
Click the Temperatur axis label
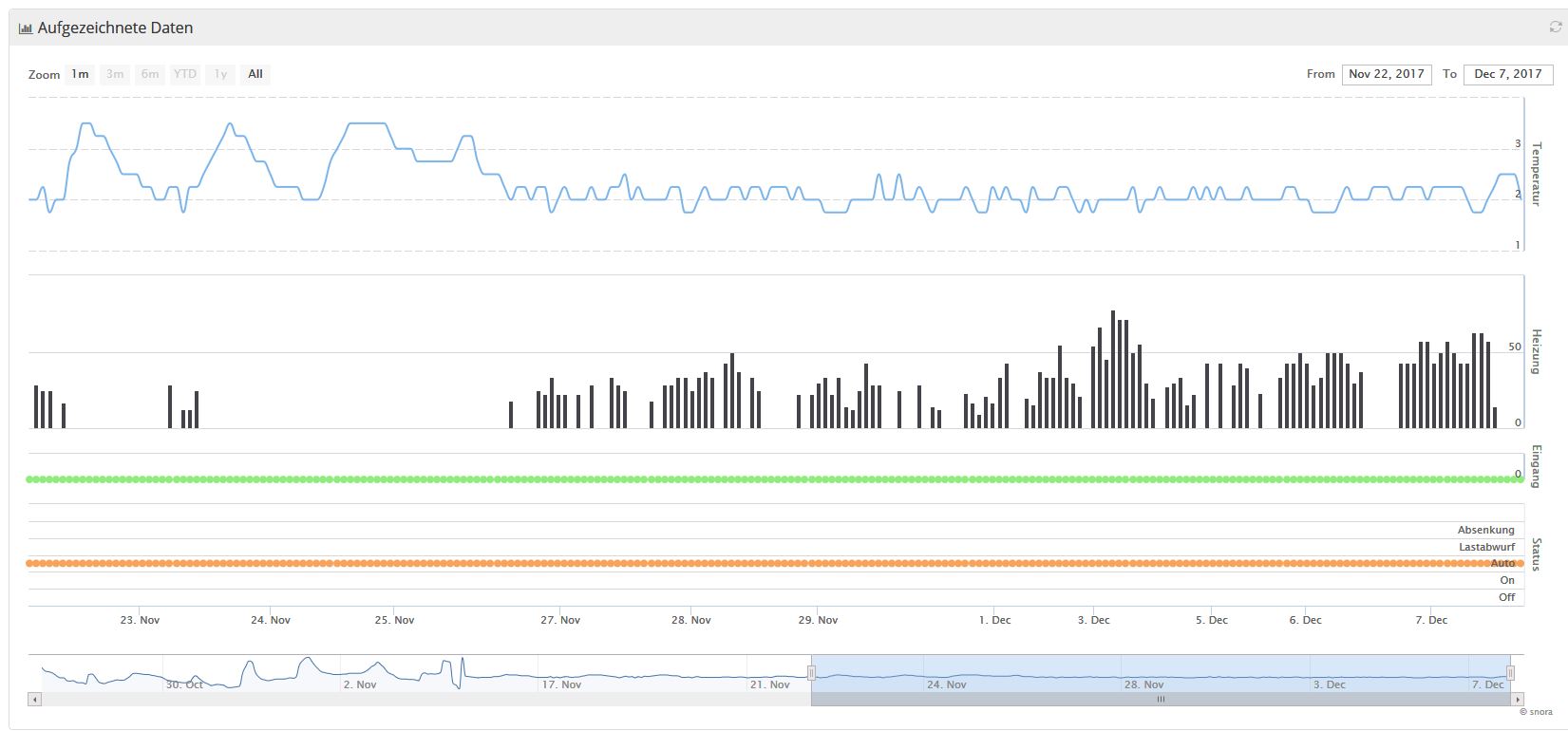tap(1538, 174)
